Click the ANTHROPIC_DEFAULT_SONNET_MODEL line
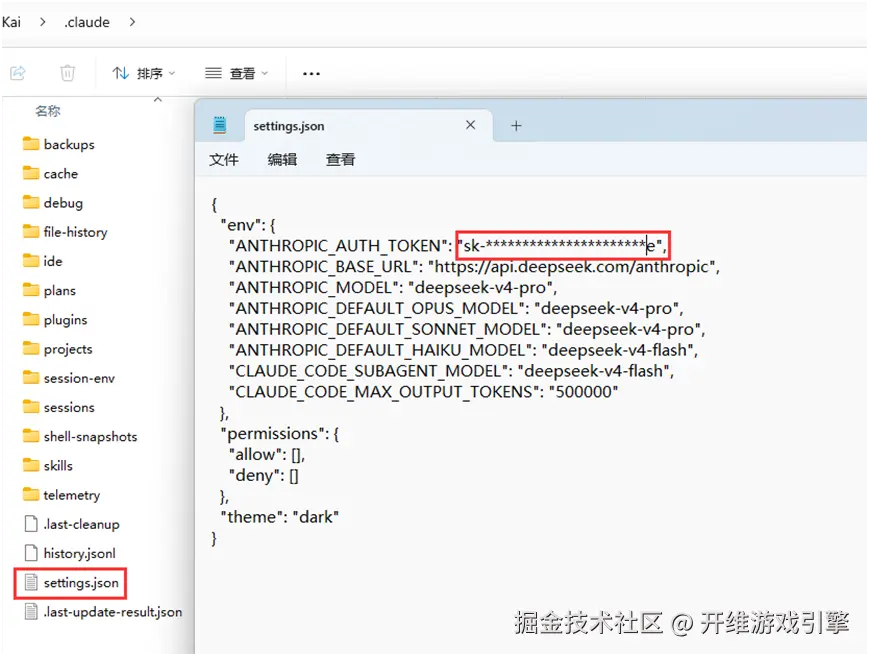The image size is (869, 656). (467, 329)
